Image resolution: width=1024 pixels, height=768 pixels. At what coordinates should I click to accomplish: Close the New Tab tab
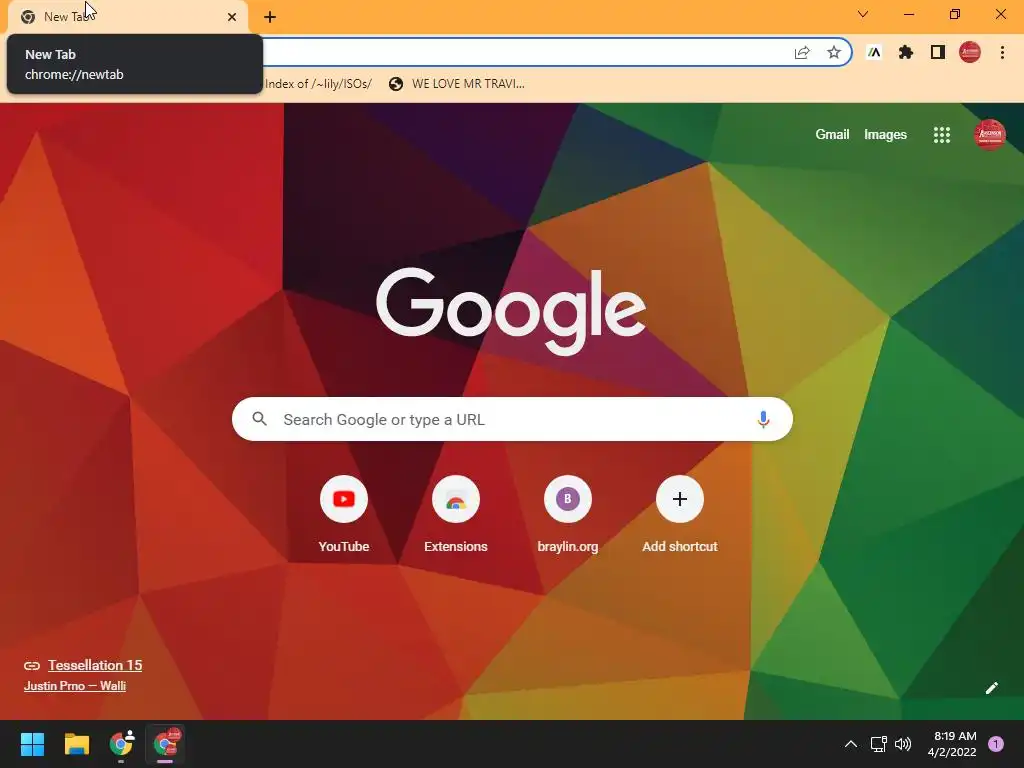232,17
